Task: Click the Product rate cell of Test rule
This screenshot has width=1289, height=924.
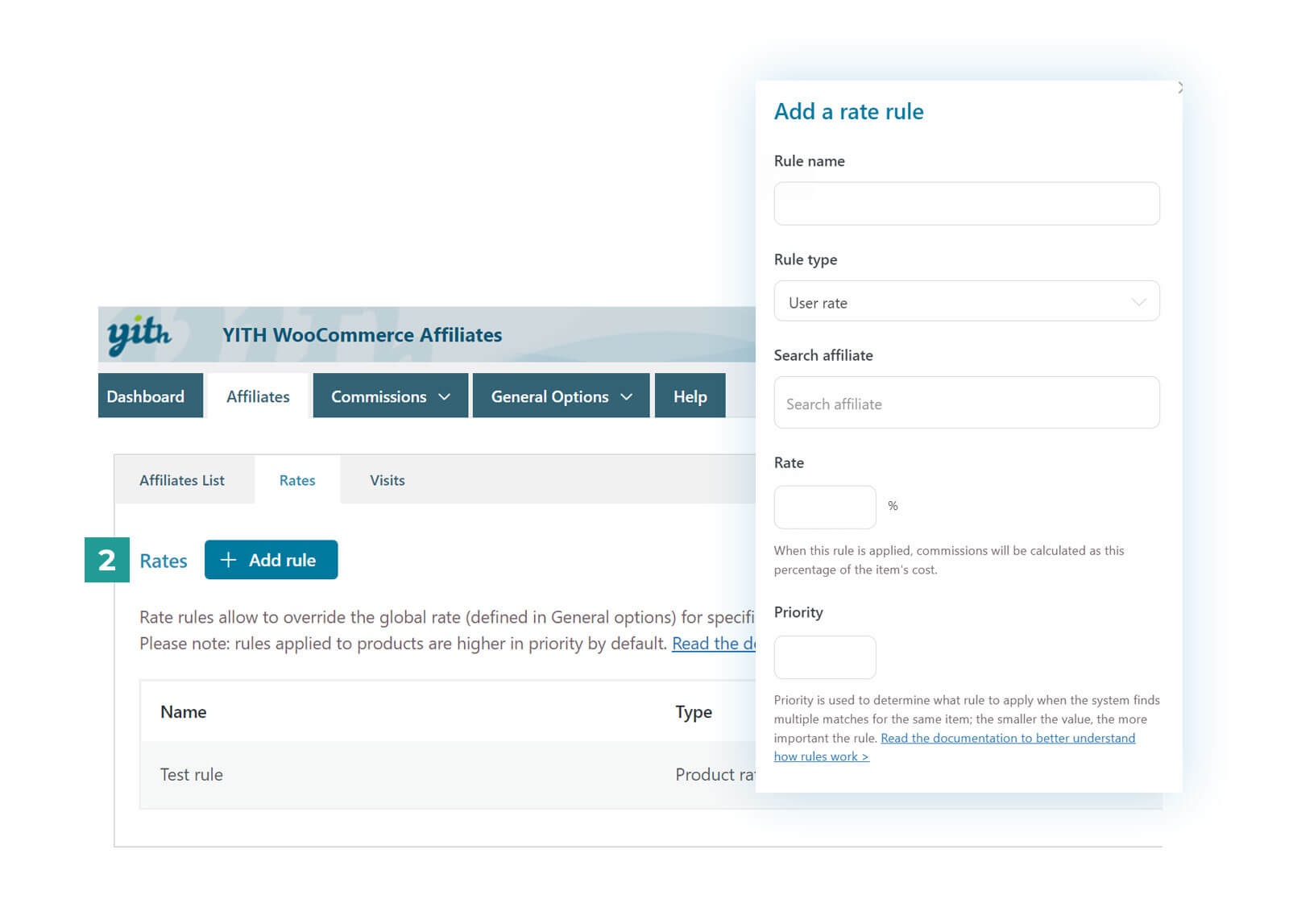Action: (x=715, y=775)
